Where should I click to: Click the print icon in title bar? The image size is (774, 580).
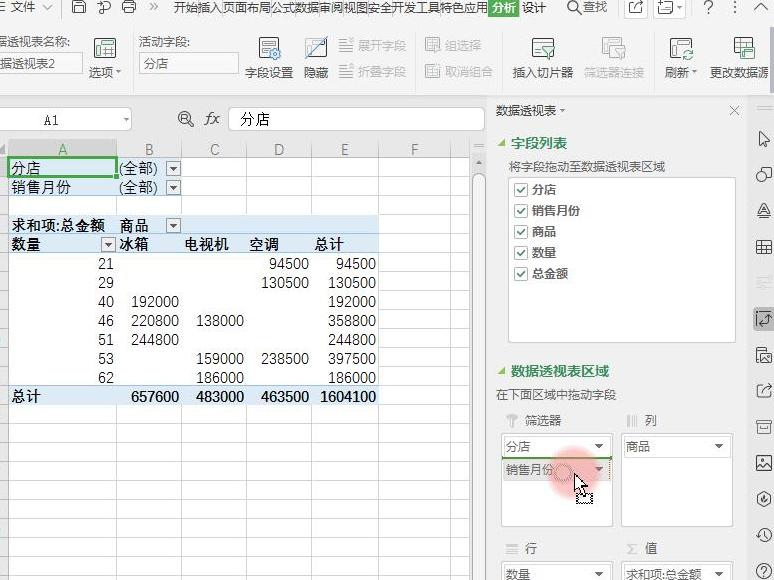[129, 7]
